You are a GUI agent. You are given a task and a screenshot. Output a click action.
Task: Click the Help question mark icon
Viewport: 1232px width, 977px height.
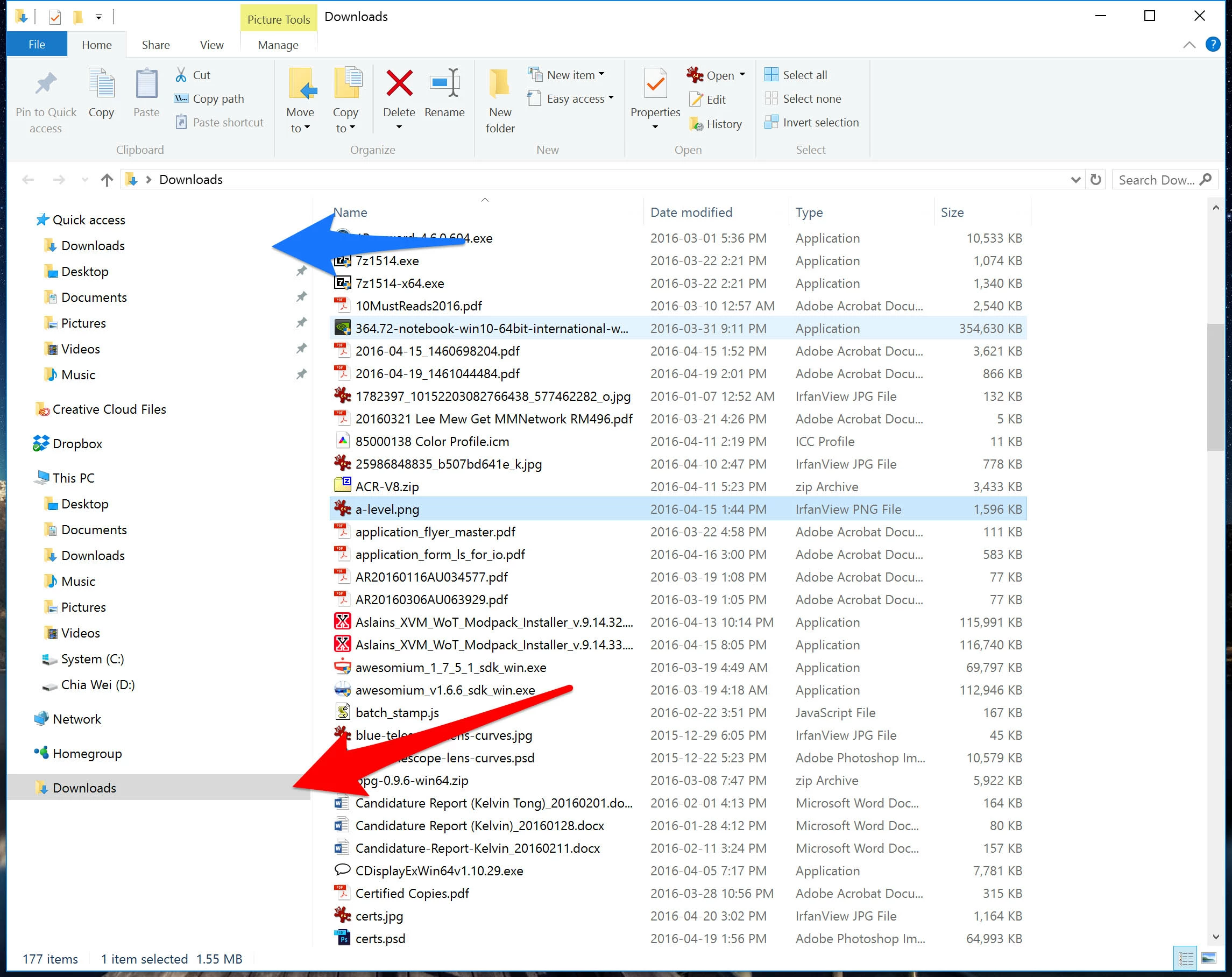click(1212, 45)
